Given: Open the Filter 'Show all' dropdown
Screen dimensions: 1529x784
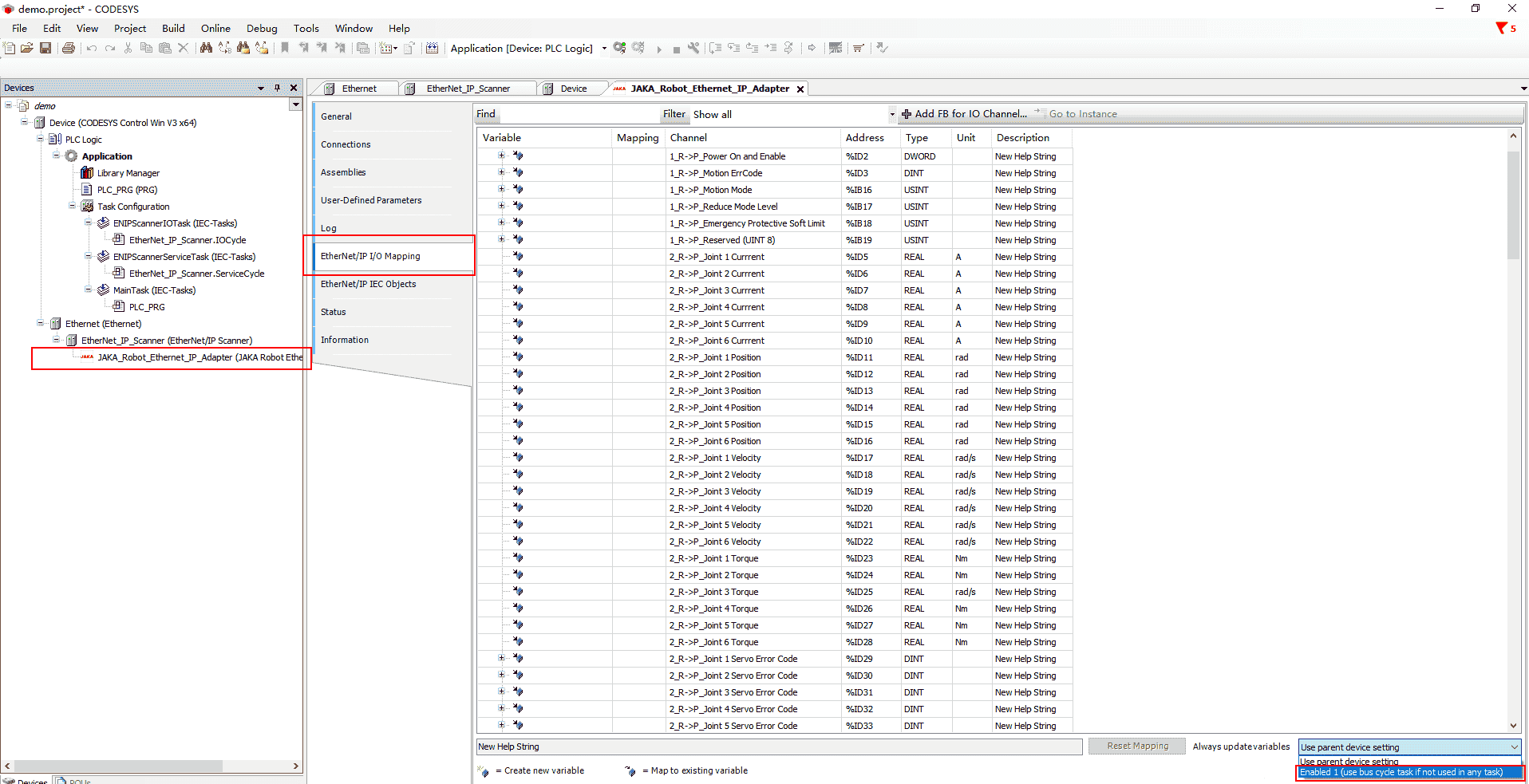Looking at the screenshot, I should pyautogui.click(x=891, y=114).
